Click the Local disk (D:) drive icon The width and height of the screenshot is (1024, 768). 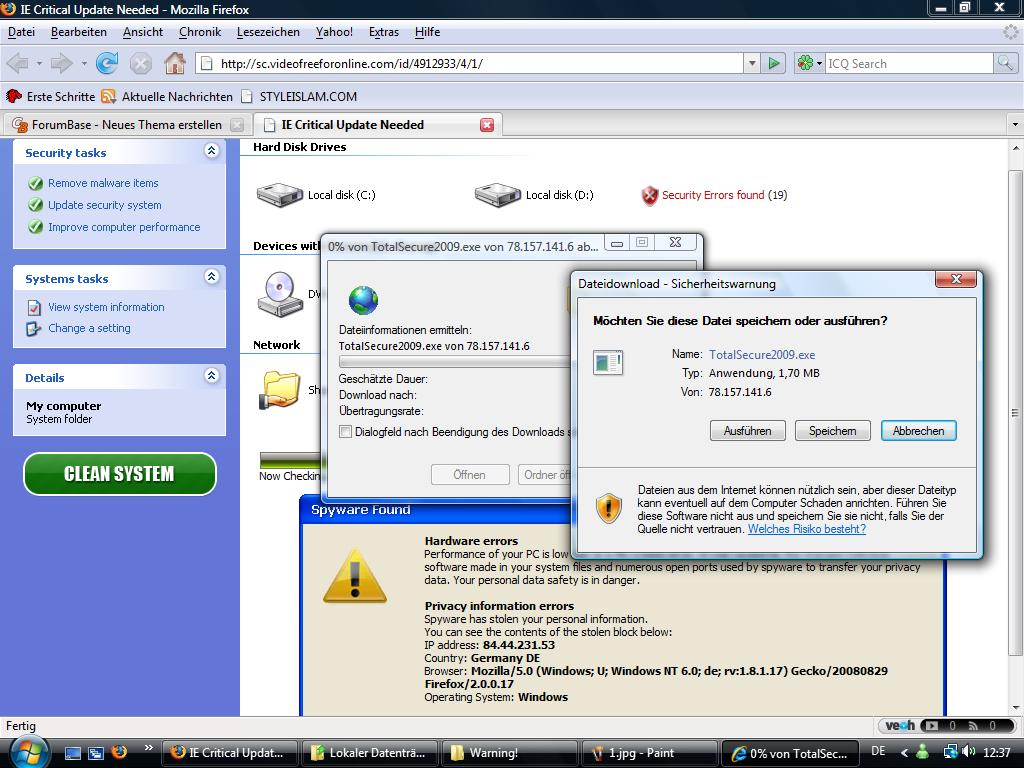(x=498, y=195)
